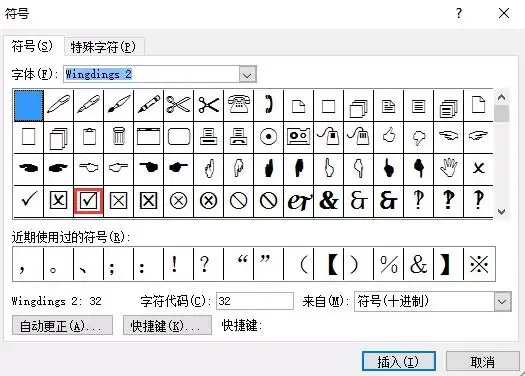
Task: Pick the rotary telephone symbol
Action: tap(238, 105)
